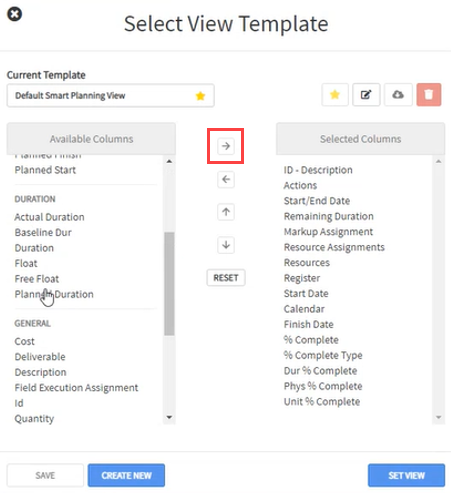Move selected column down with down arrow
The image size is (451, 493).
[226, 245]
